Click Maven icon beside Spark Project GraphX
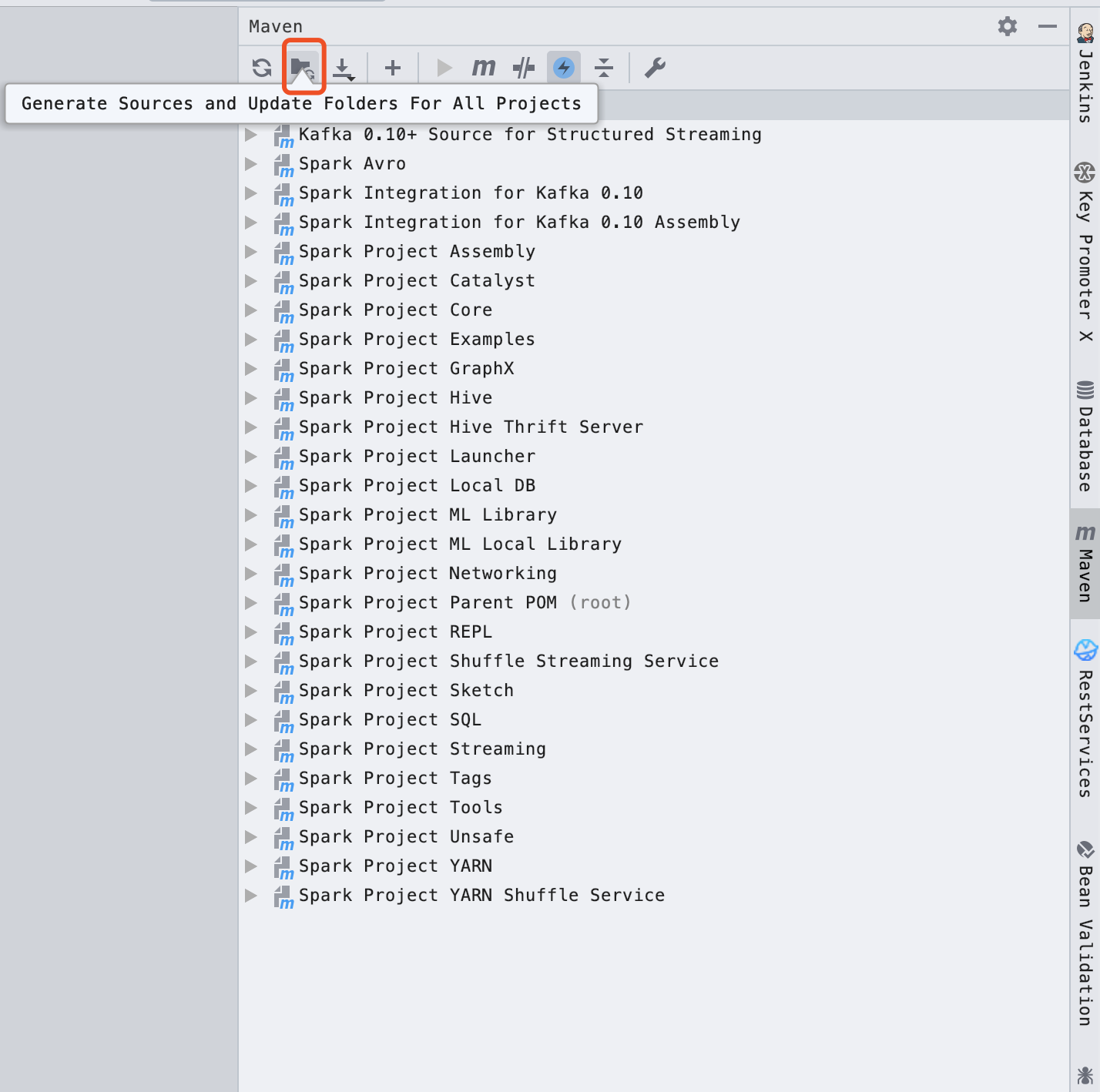Image resolution: width=1100 pixels, height=1092 pixels. tap(283, 370)
